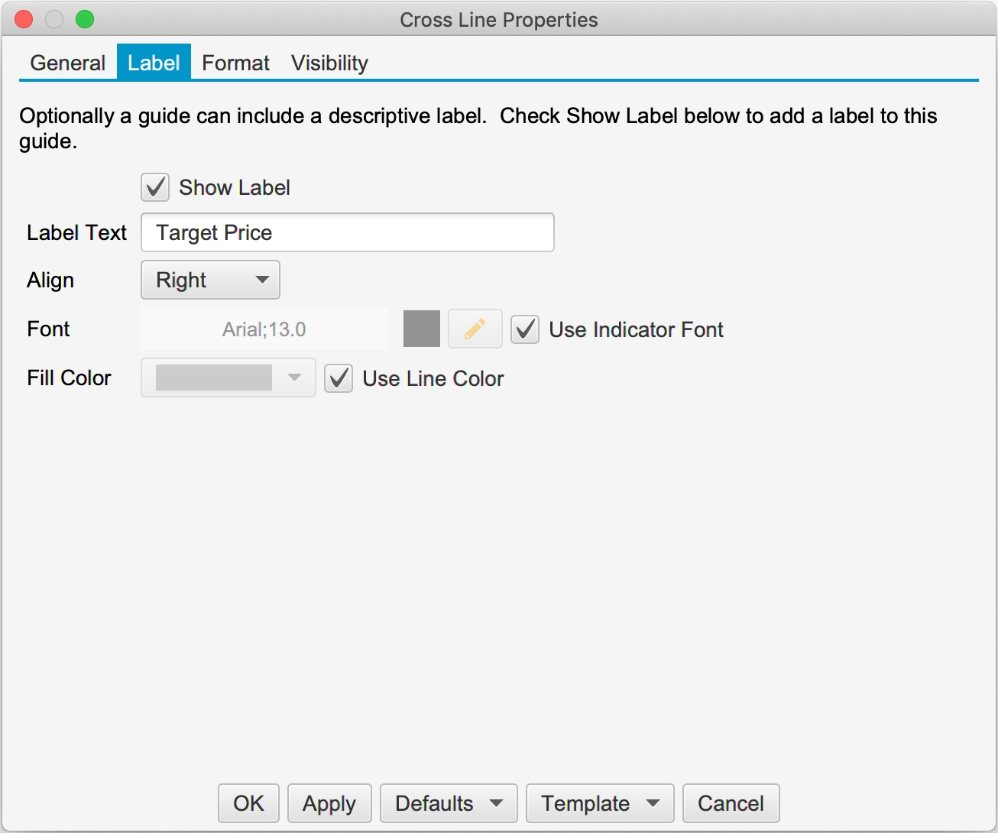The width and height of the screenshot is (998, 833).
Task: Click the Apply button
Action: click(x=329, y=803)
